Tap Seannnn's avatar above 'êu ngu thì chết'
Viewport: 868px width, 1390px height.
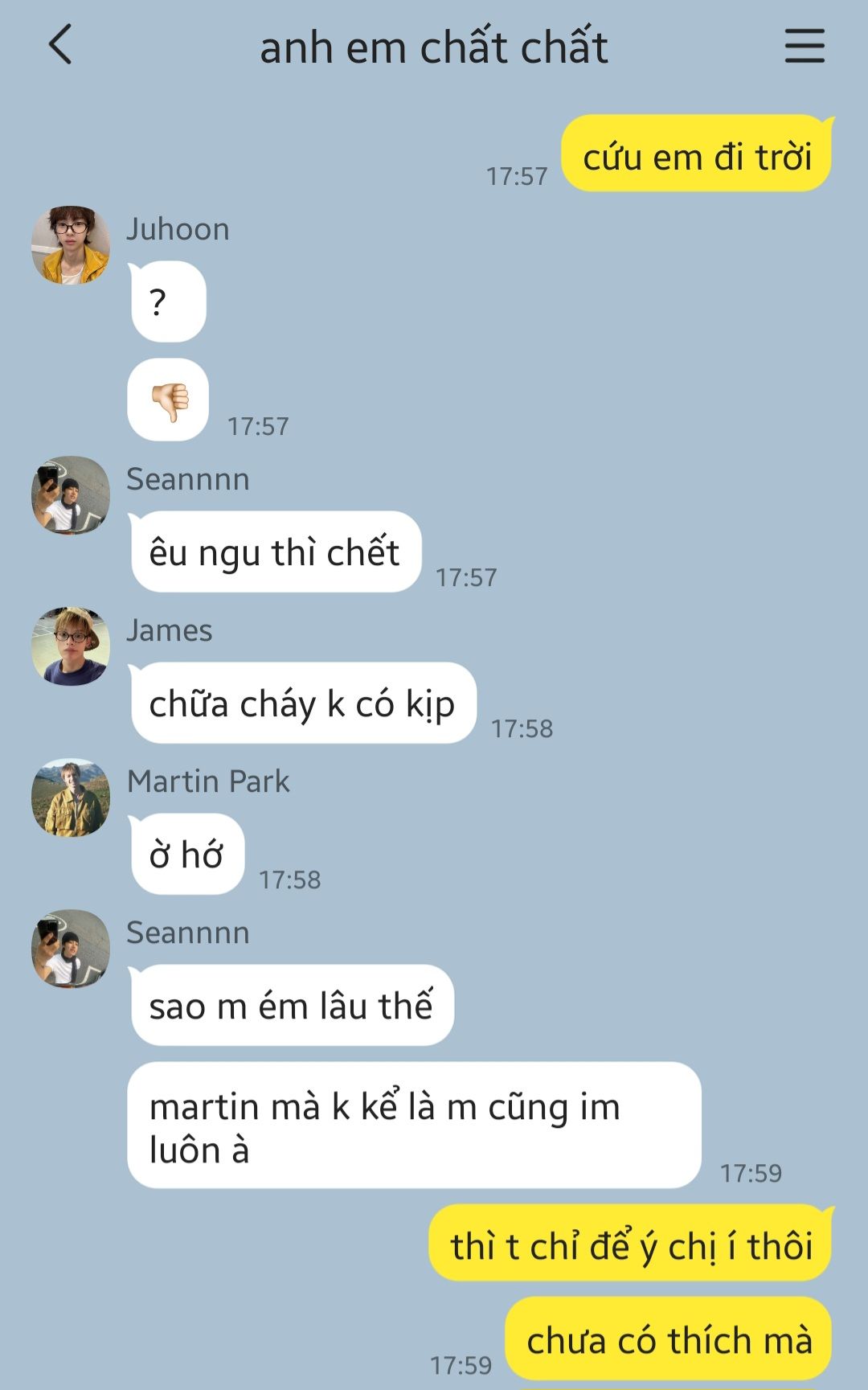click(71, 495)
